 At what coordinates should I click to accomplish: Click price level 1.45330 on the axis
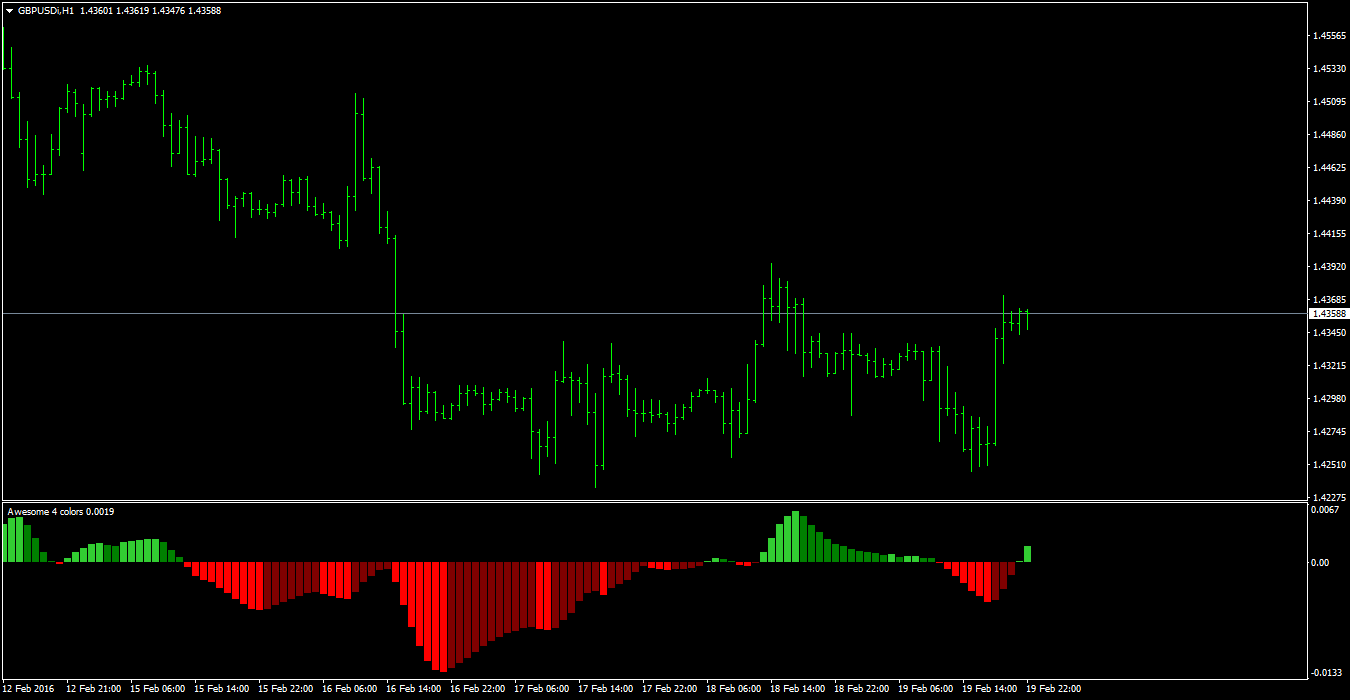1329,69
